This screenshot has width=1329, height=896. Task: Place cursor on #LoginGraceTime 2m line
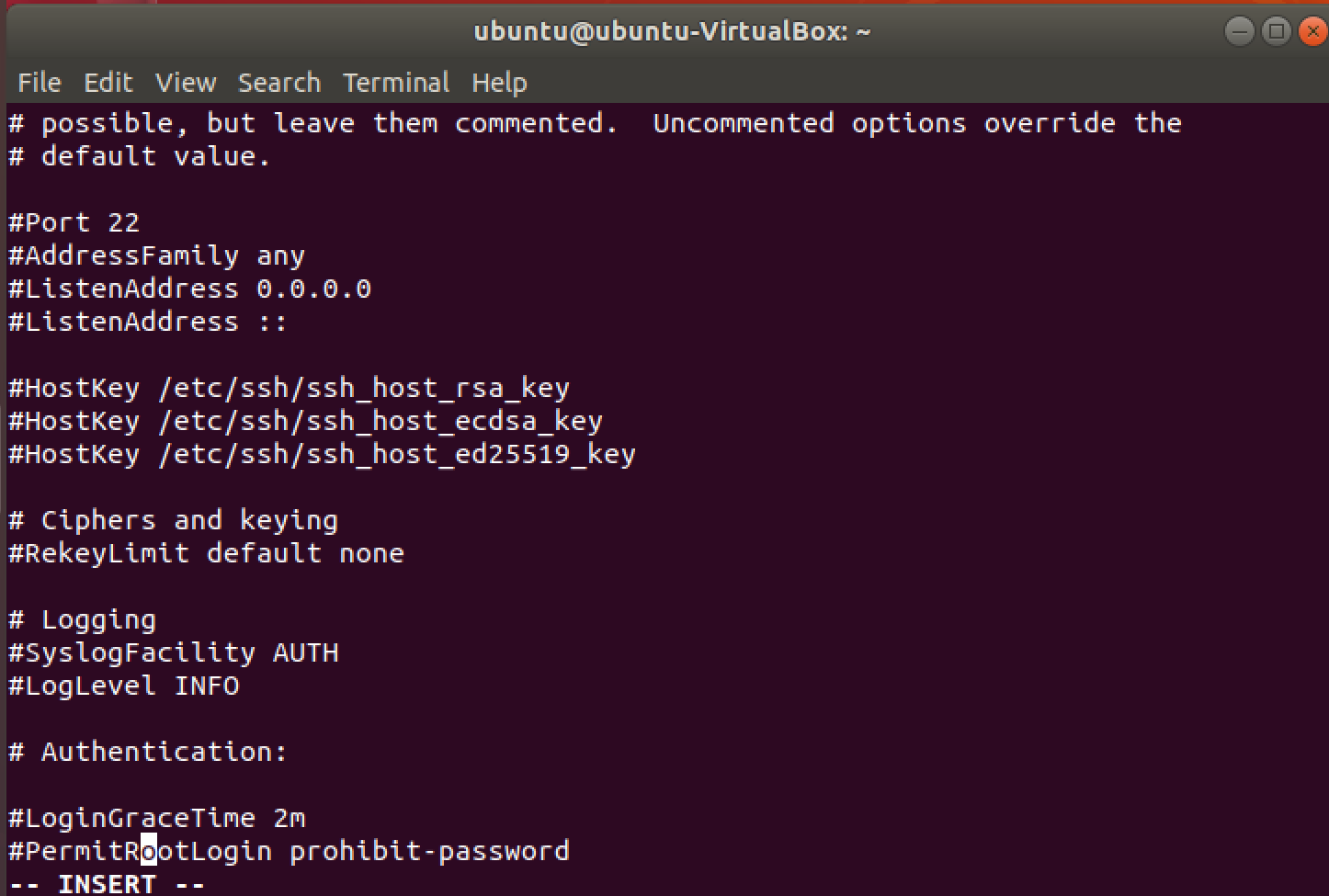[x=157, y=819]
